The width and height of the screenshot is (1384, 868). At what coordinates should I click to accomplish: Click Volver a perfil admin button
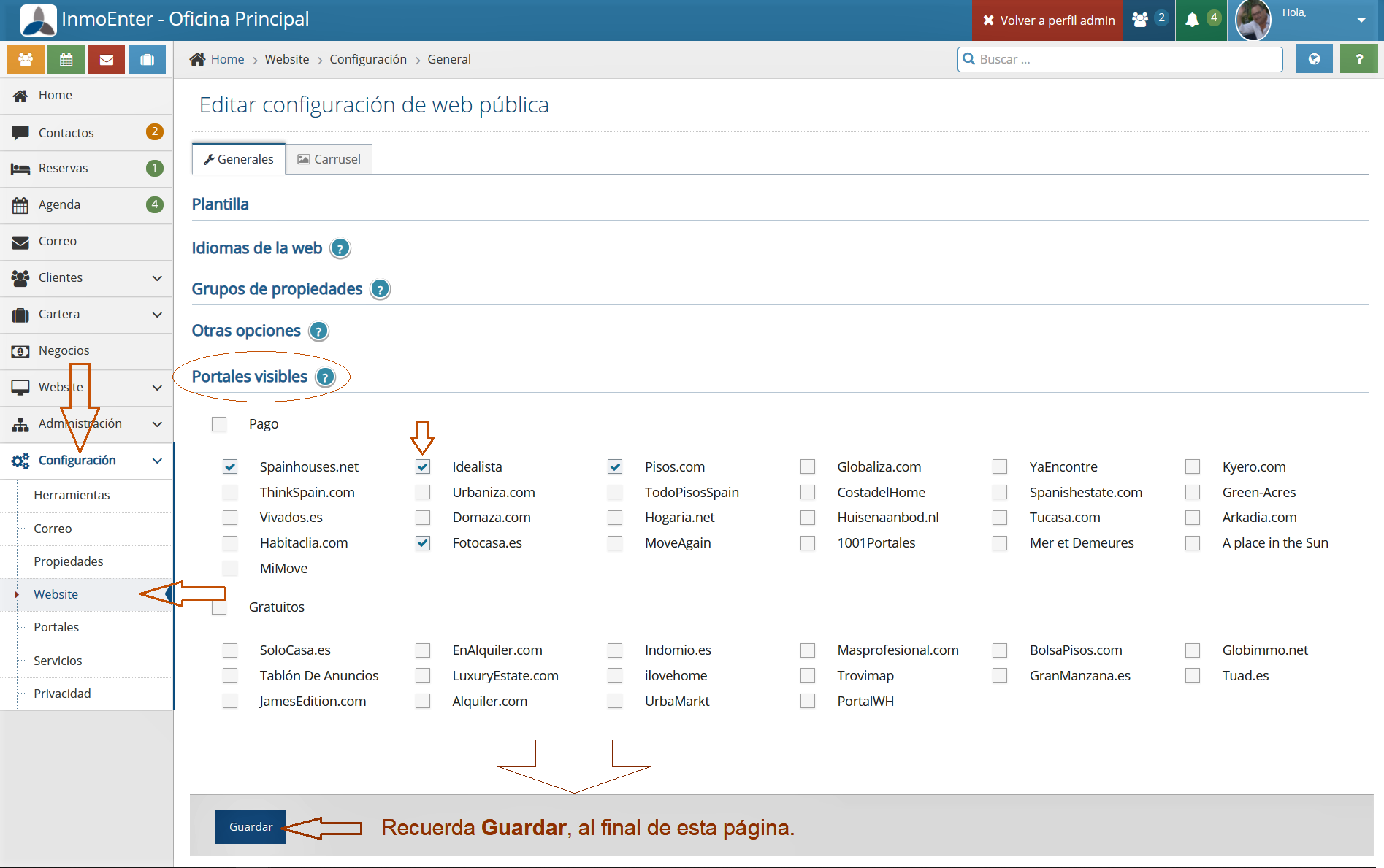point(1048,20)
